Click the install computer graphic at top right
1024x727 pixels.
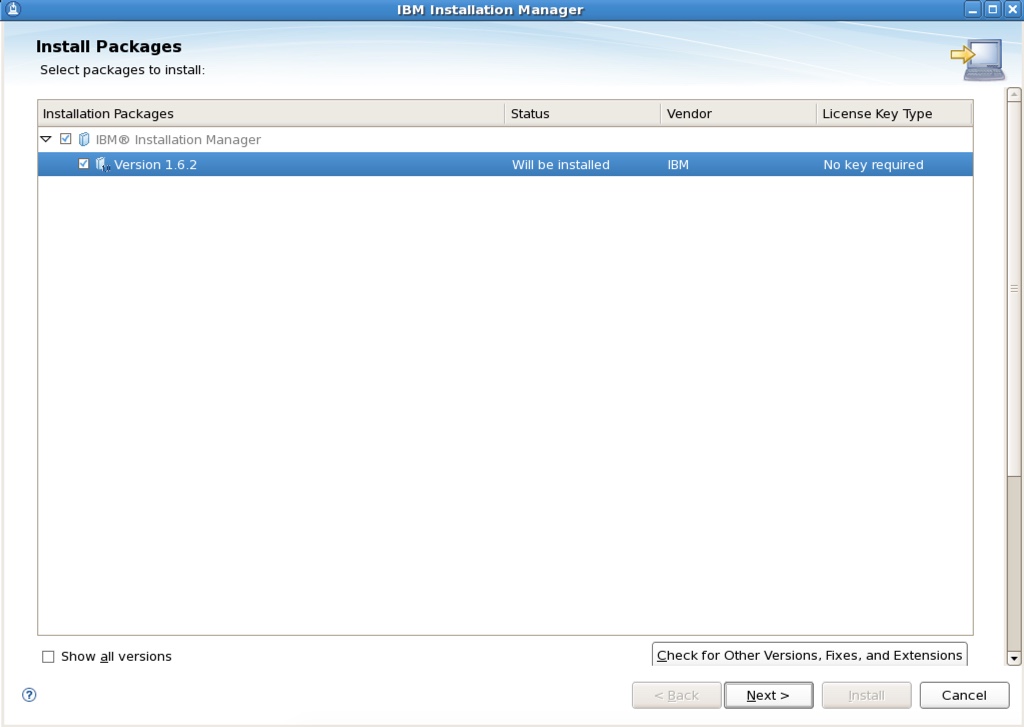[978, 58]
